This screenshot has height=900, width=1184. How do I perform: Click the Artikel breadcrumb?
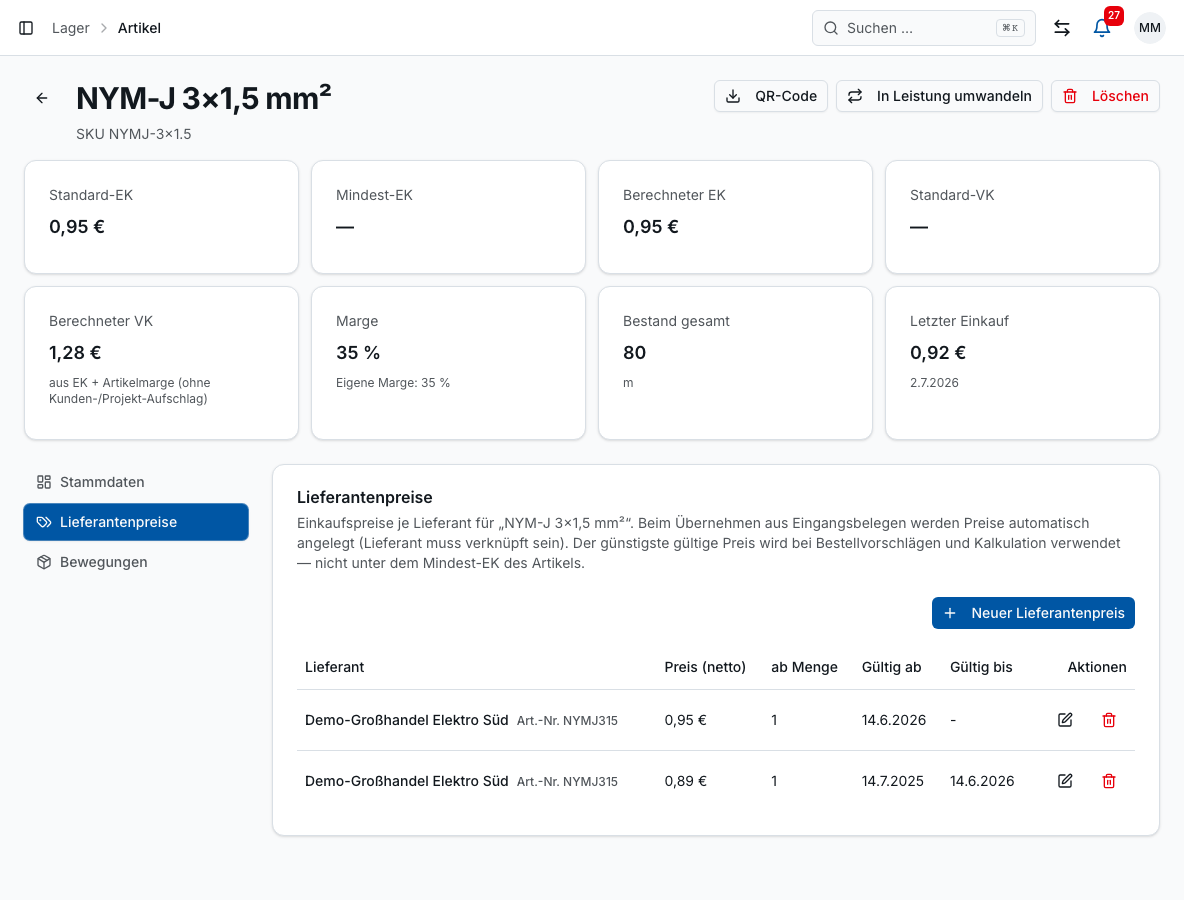[139, 28]
